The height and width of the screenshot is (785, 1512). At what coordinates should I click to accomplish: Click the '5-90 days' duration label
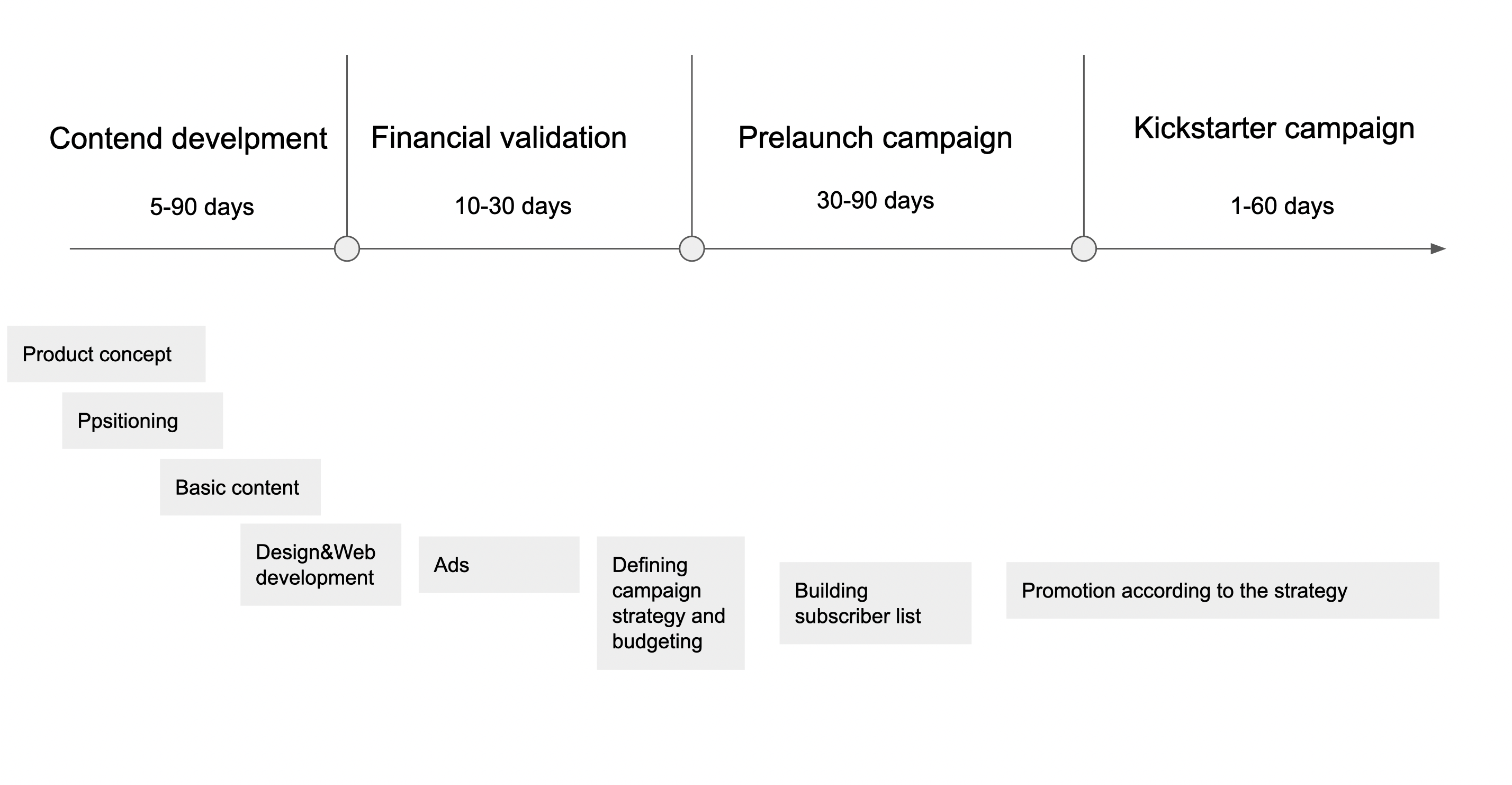[201, 207]
